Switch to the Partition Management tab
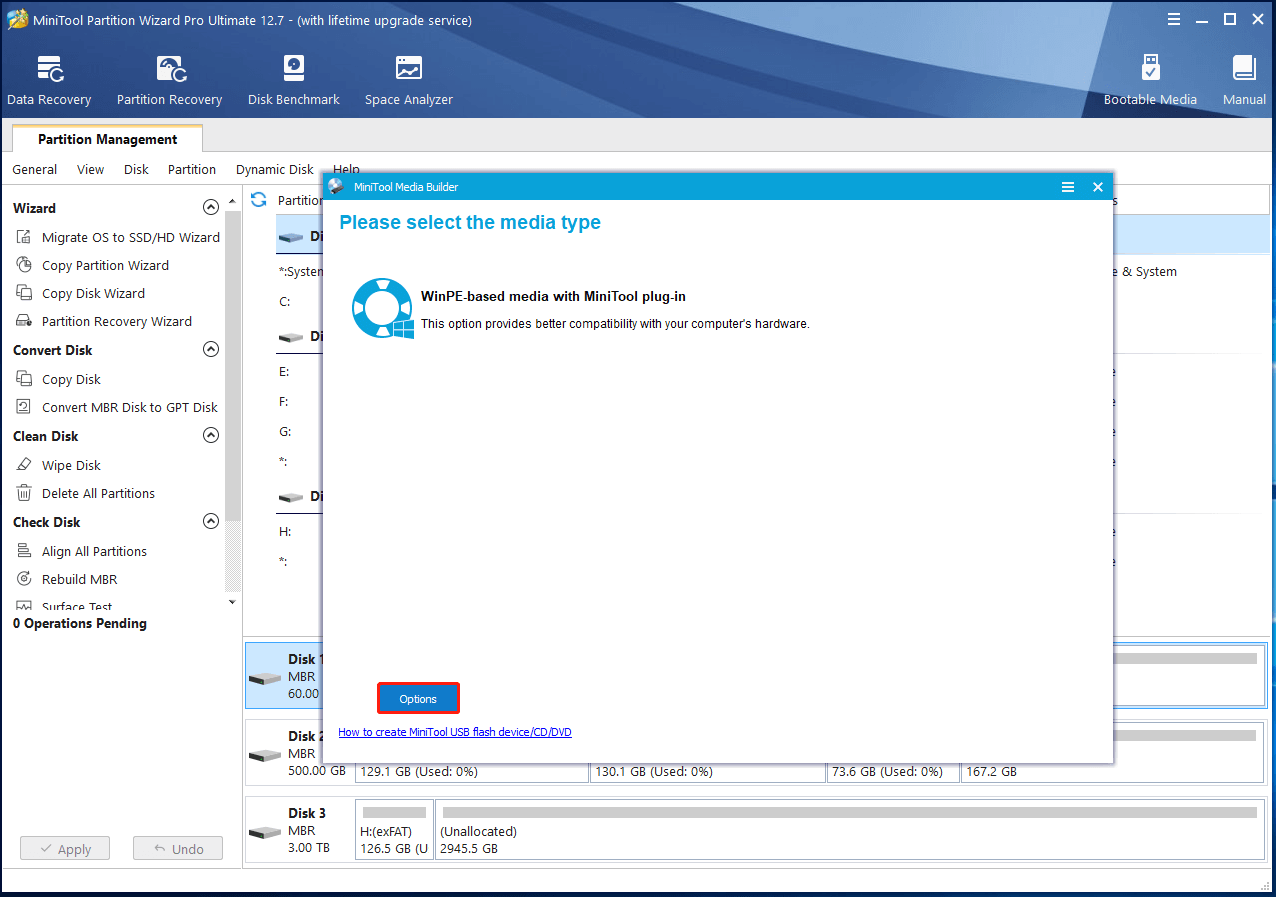This screenshot has height=897, width=1276. (x=105, y=139)
